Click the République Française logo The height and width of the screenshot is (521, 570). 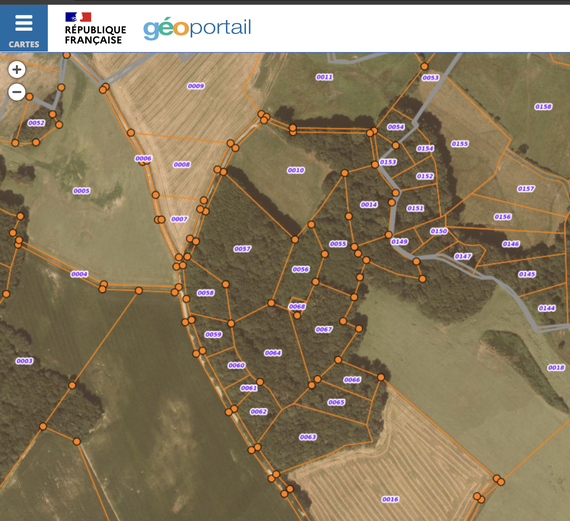pos(95,29)
